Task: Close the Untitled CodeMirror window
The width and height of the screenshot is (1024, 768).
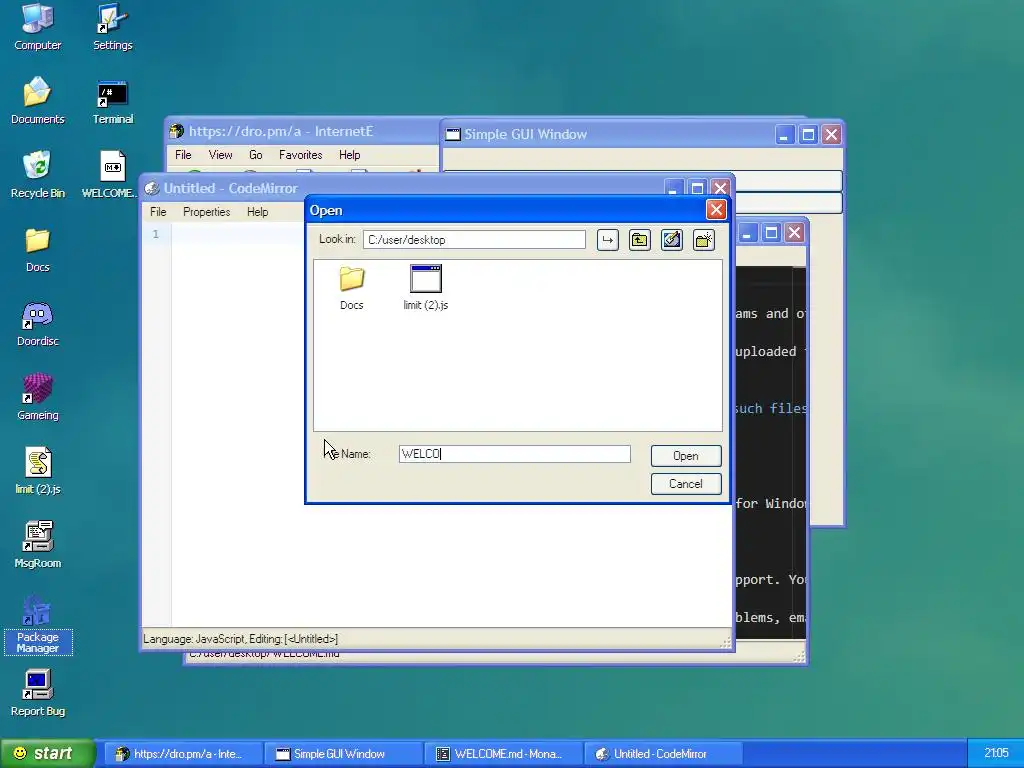Action: [720, 188]
